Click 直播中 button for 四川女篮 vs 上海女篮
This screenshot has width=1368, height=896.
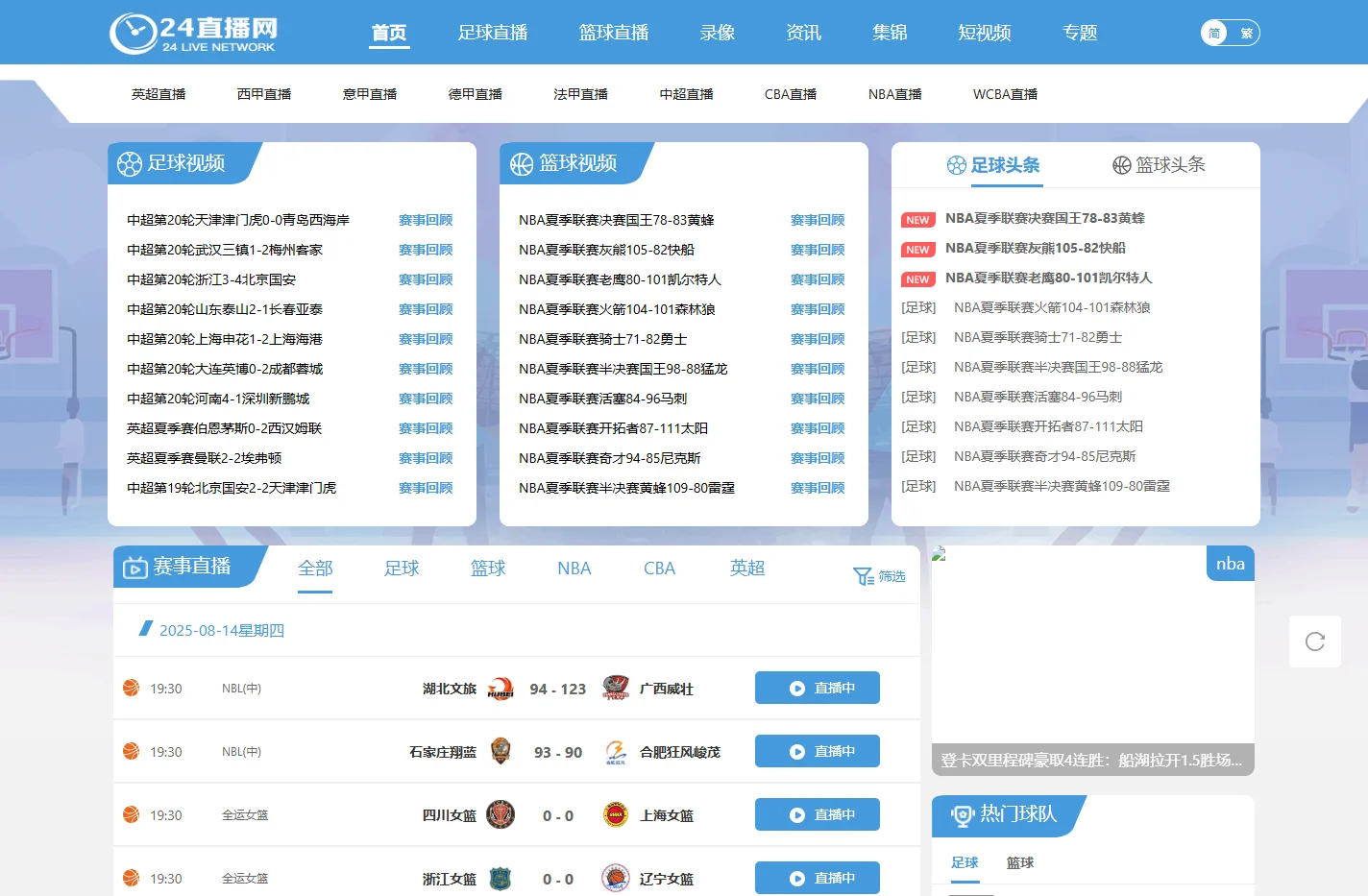818,814
